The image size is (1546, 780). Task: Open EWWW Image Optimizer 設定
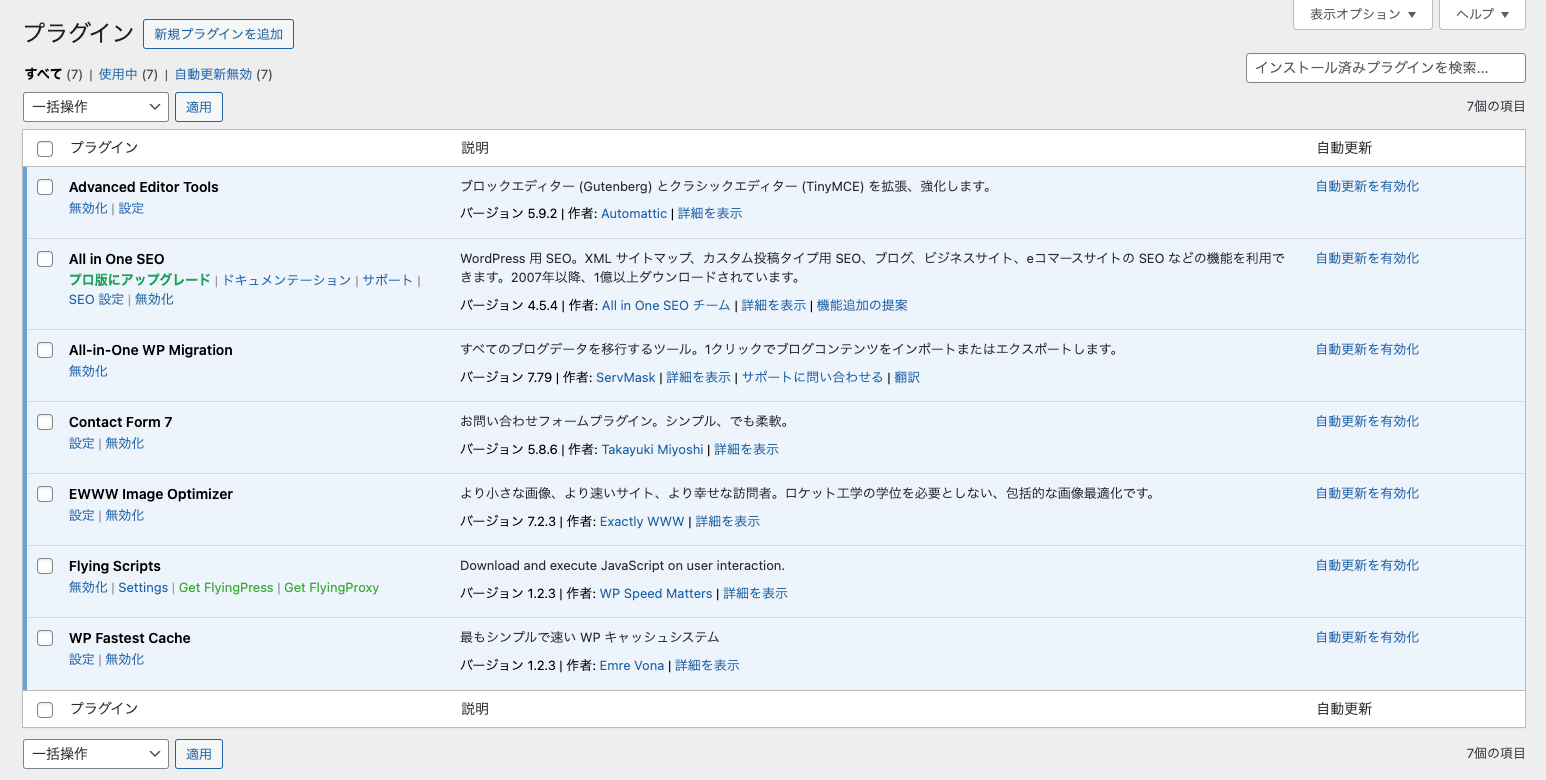pos(81,514)
